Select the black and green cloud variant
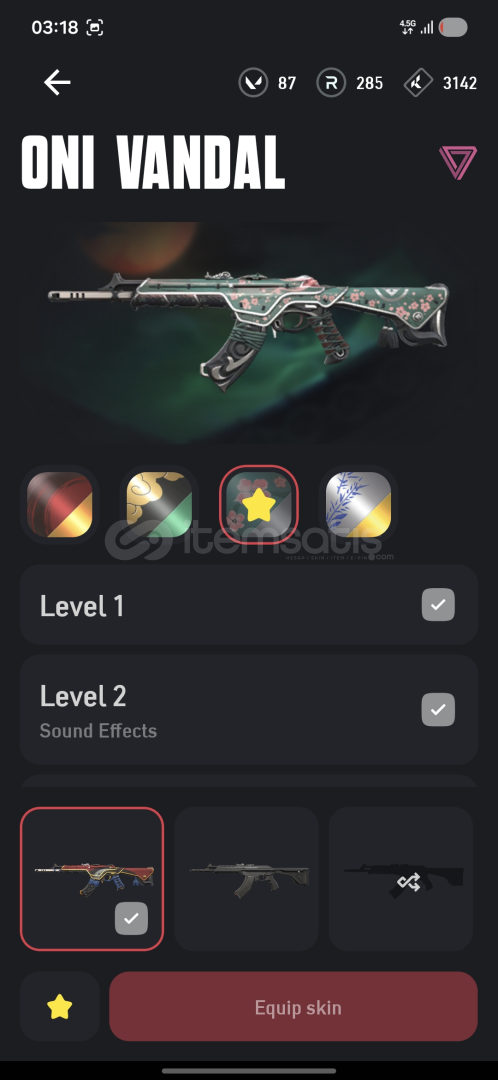Viewport: 498px width, 1080px height. [159, 505]
